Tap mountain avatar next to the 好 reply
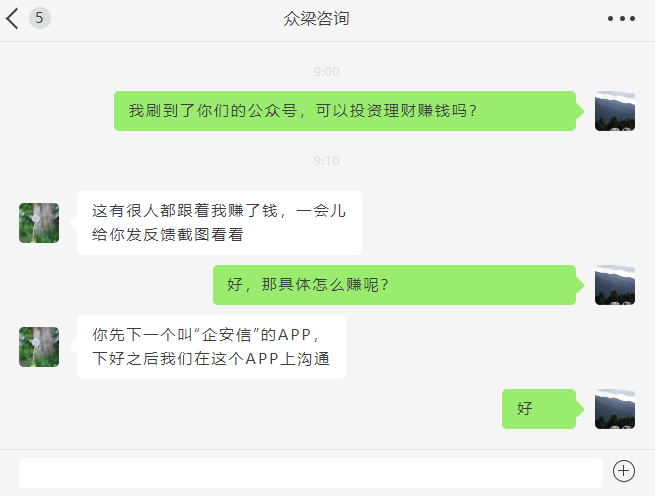The image size is (658, 496). tap(615, 409)
